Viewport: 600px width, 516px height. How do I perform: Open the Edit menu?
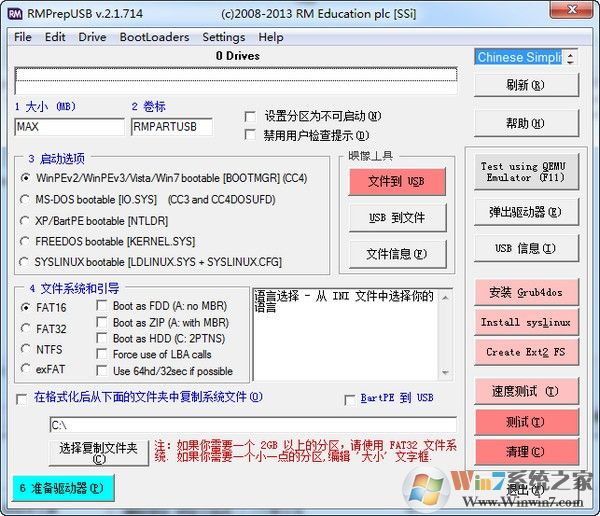55,37
